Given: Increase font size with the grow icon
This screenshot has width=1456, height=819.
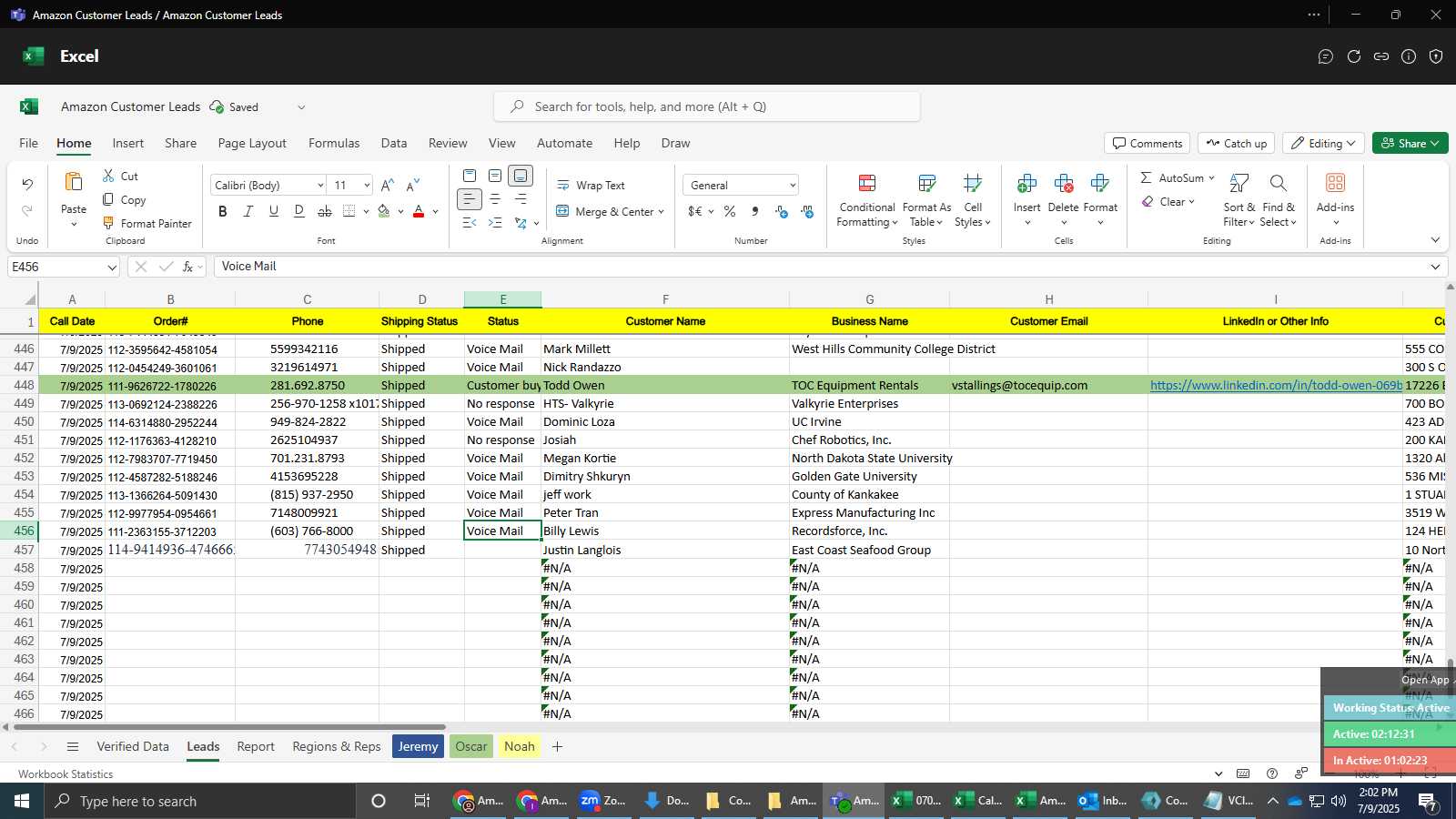Looking at the screenshot, I should (388, 185).
